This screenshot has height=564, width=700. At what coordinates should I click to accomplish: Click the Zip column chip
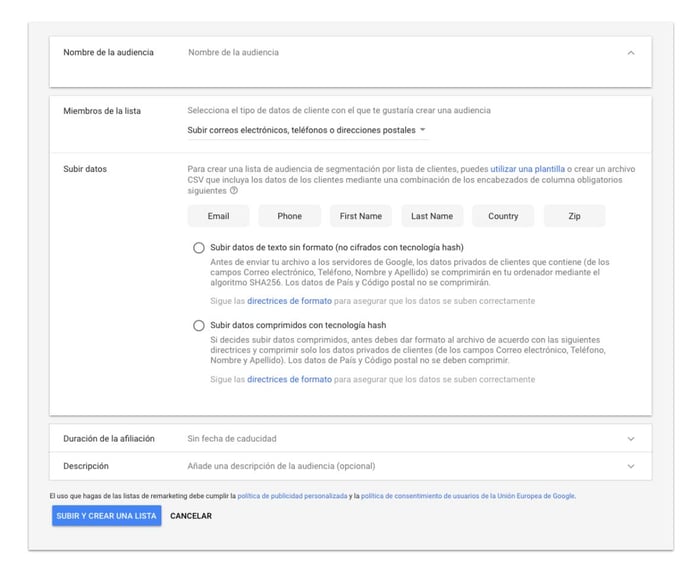coord(574,216)
